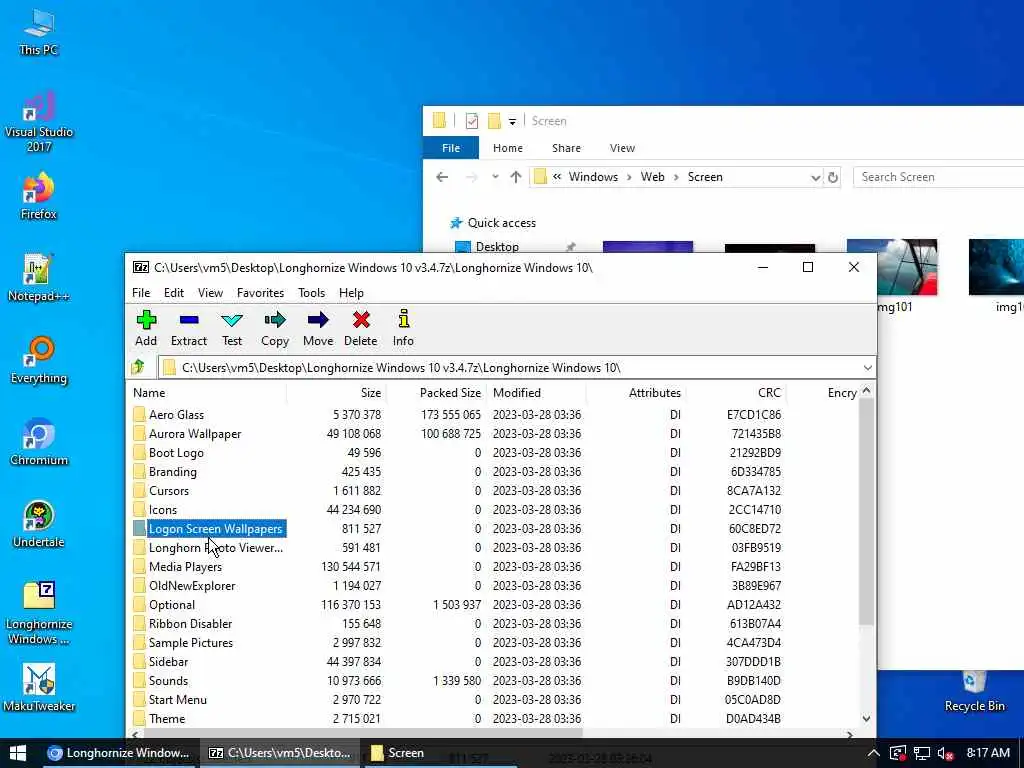The image size is (1024, 768).
Task: Open the File tab in the Screen window
Action: pos(451,148)
